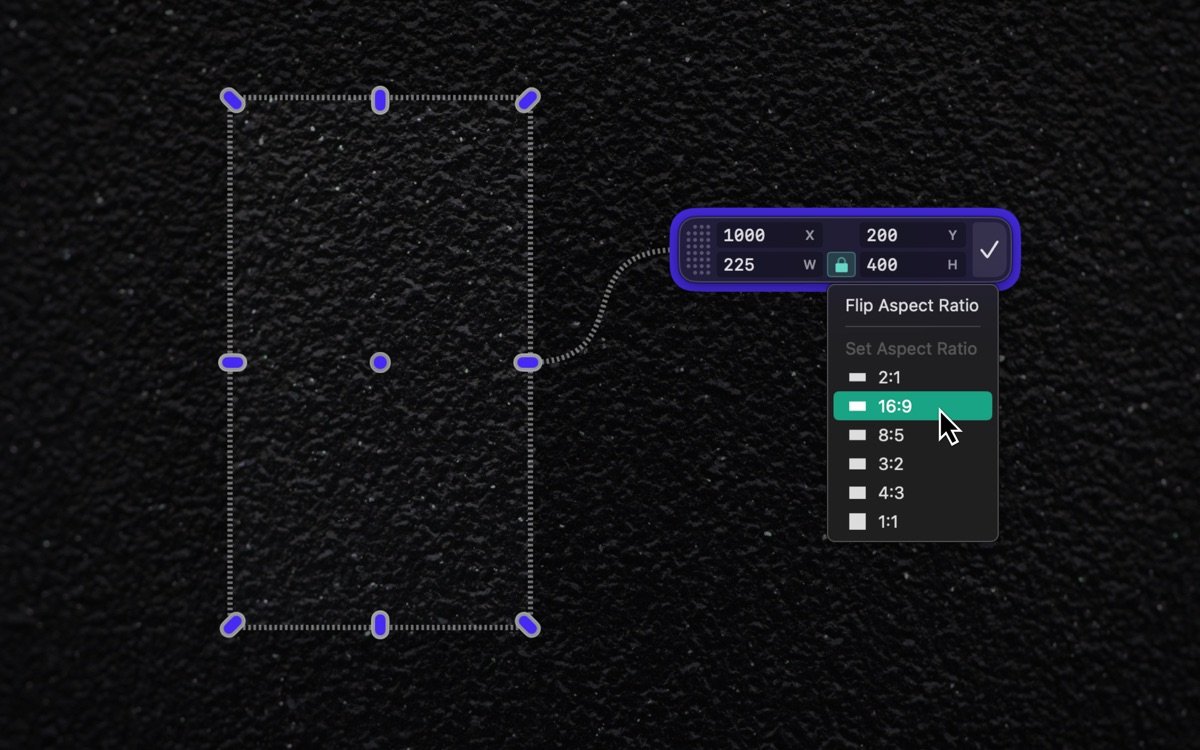This screenshot has height=750, width=1200.
Task: Click the X position field showing 1000
Action: 760,235
